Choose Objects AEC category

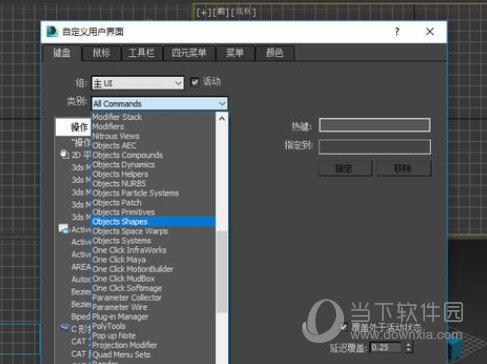pyautogui.click(x=153, y=146)
